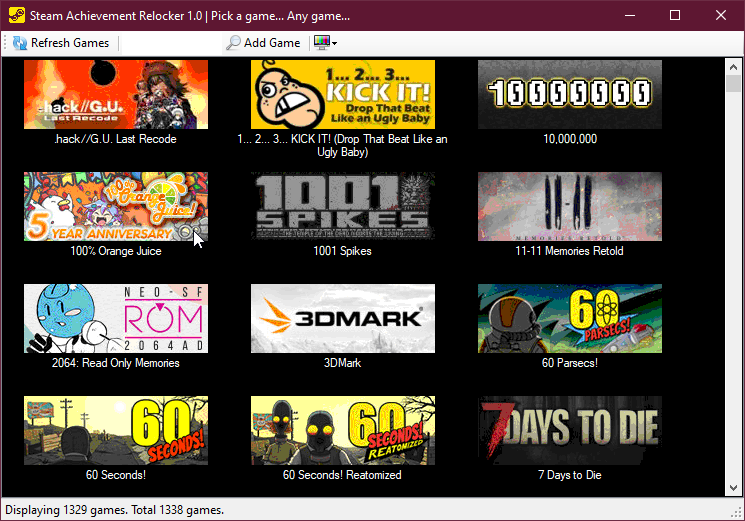Open the 11-11 Memories Retold thumbnail

pos(570,207)
